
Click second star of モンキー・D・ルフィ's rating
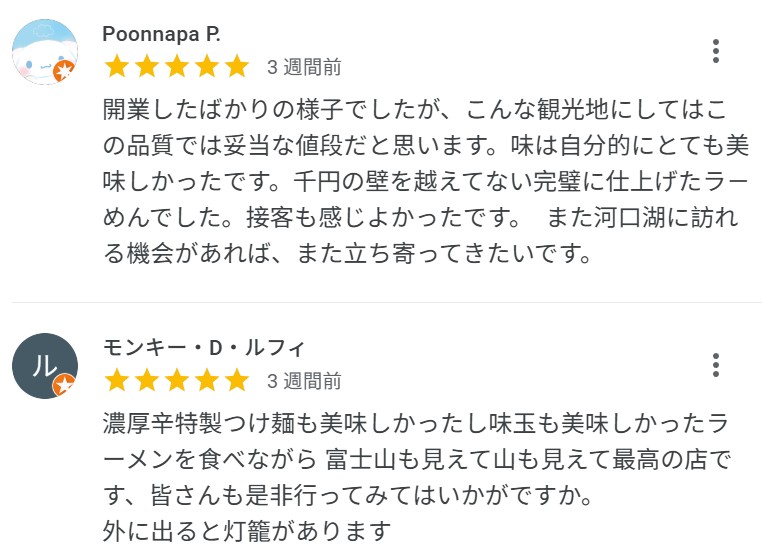[x=147, y=381]
